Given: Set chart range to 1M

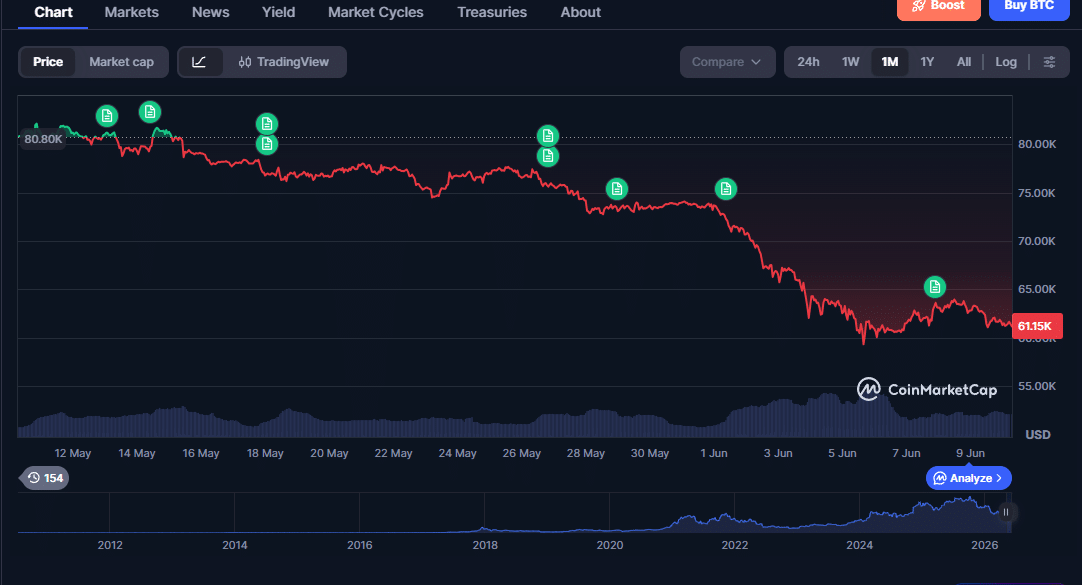Looking at the screenshot, I should (889, 62).
